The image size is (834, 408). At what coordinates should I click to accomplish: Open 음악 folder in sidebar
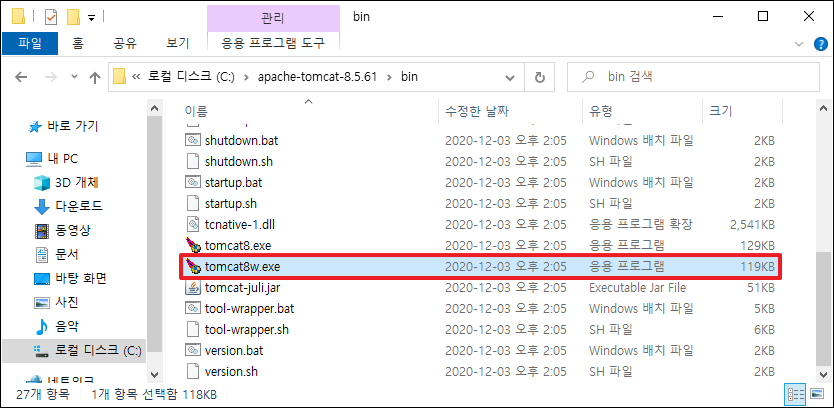click(x=56, y=326)
